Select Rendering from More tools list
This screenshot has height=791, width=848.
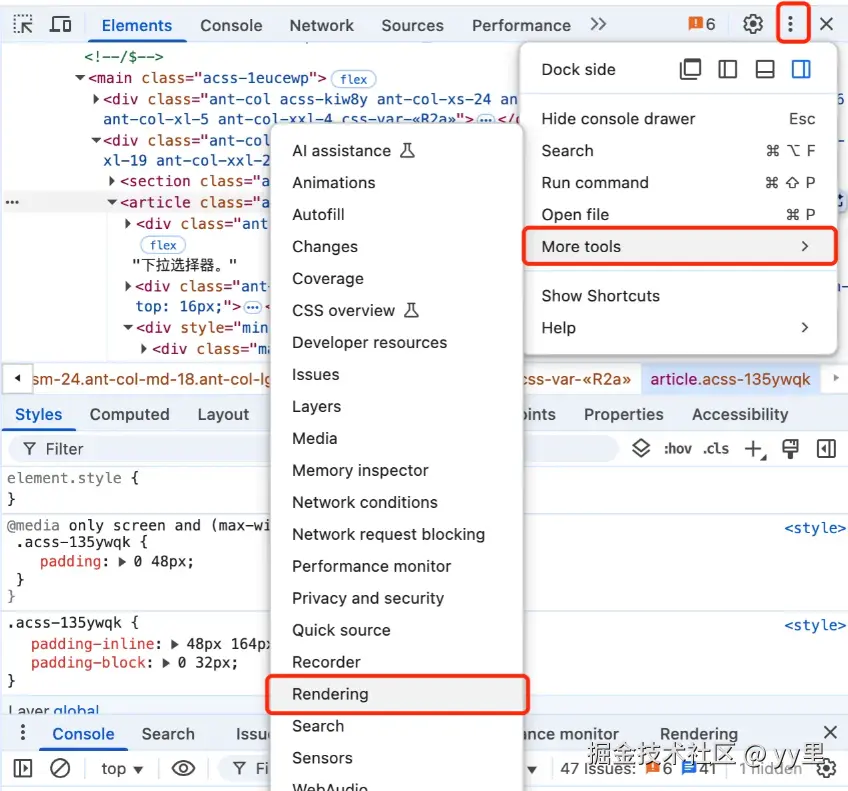397,694
